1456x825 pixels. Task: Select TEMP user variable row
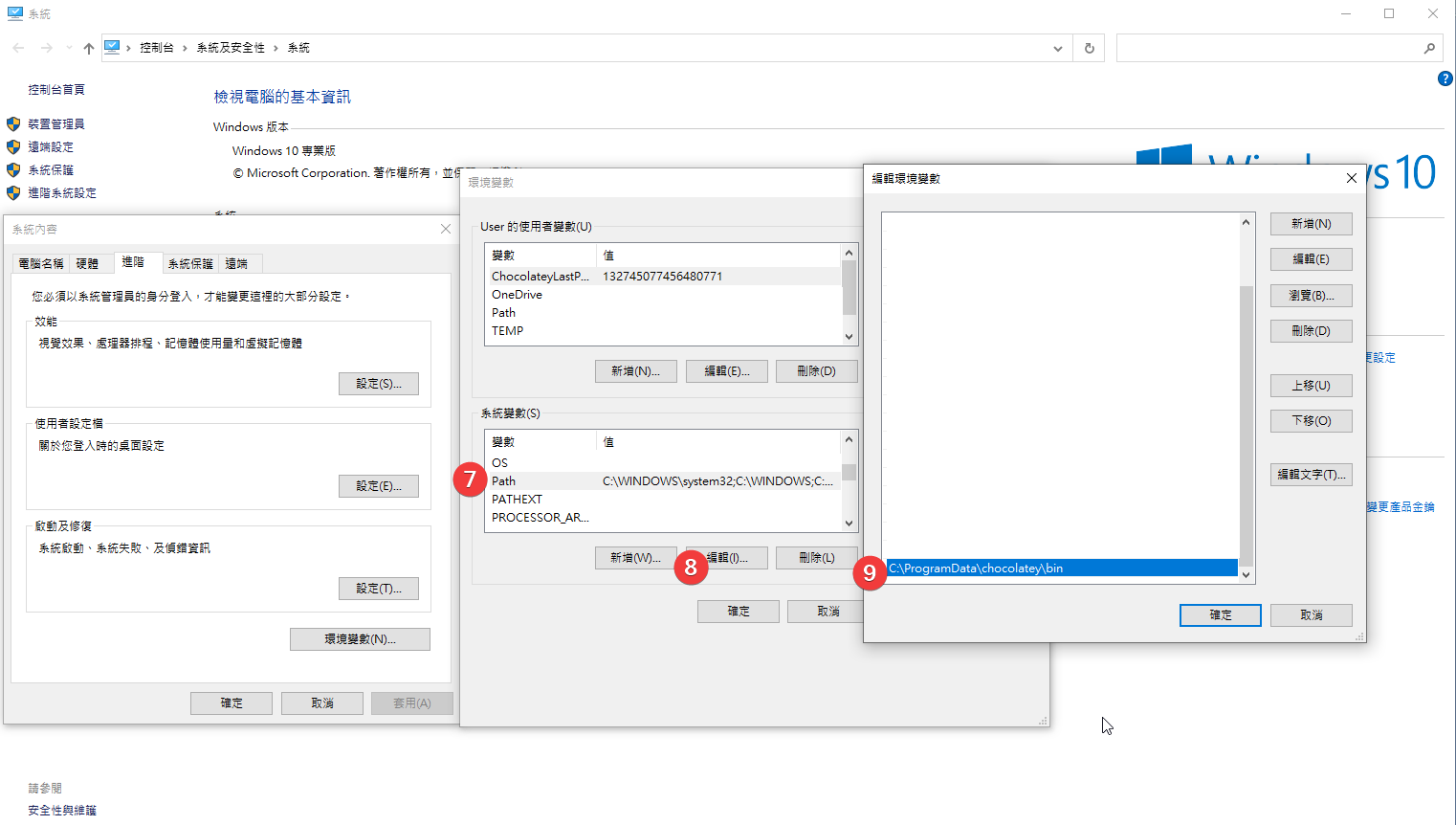664,330
